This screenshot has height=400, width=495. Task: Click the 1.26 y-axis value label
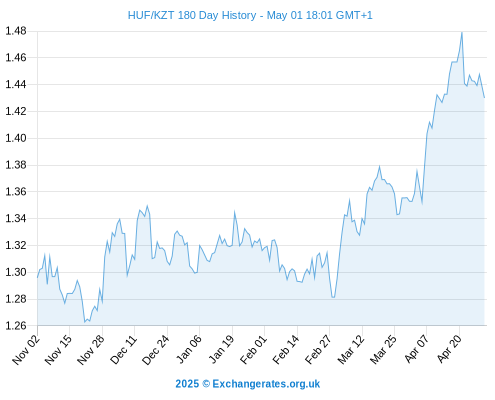(16, 326)
